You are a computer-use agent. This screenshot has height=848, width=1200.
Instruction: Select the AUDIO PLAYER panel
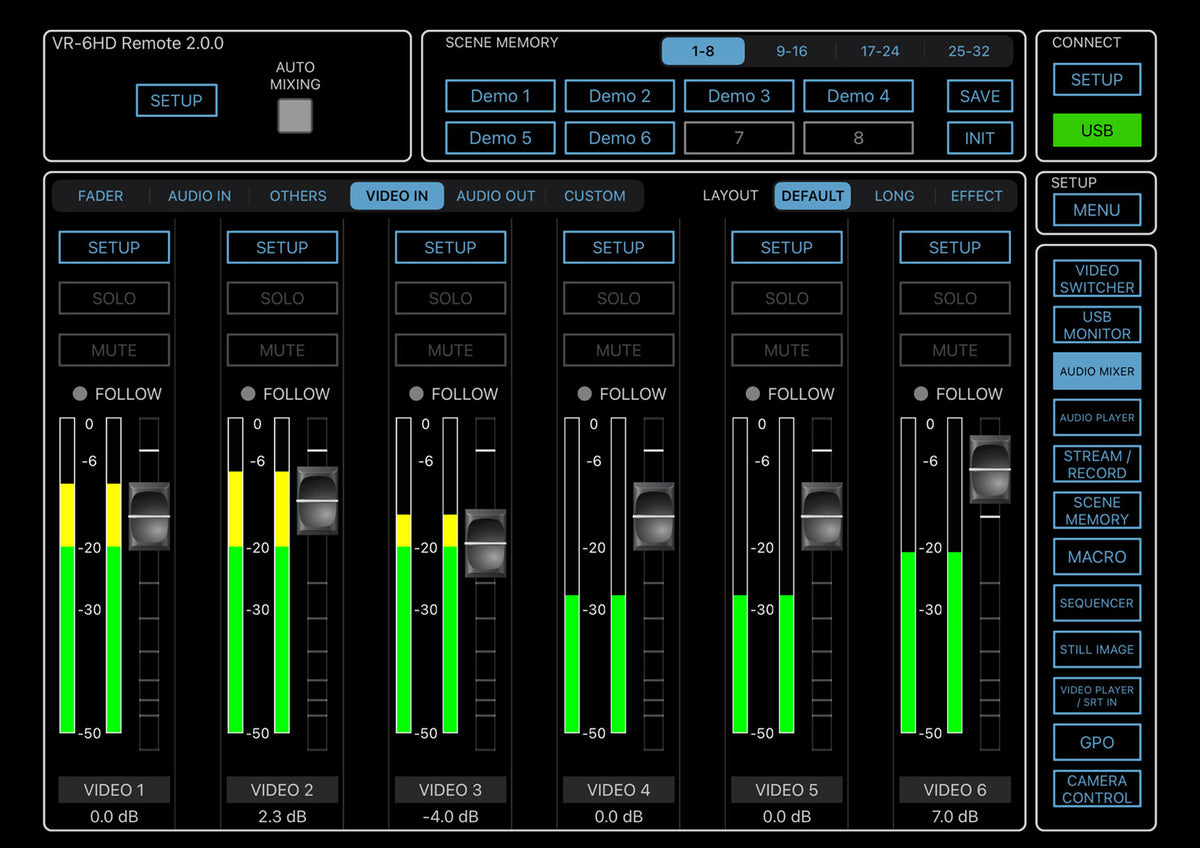coord(1096,417)
